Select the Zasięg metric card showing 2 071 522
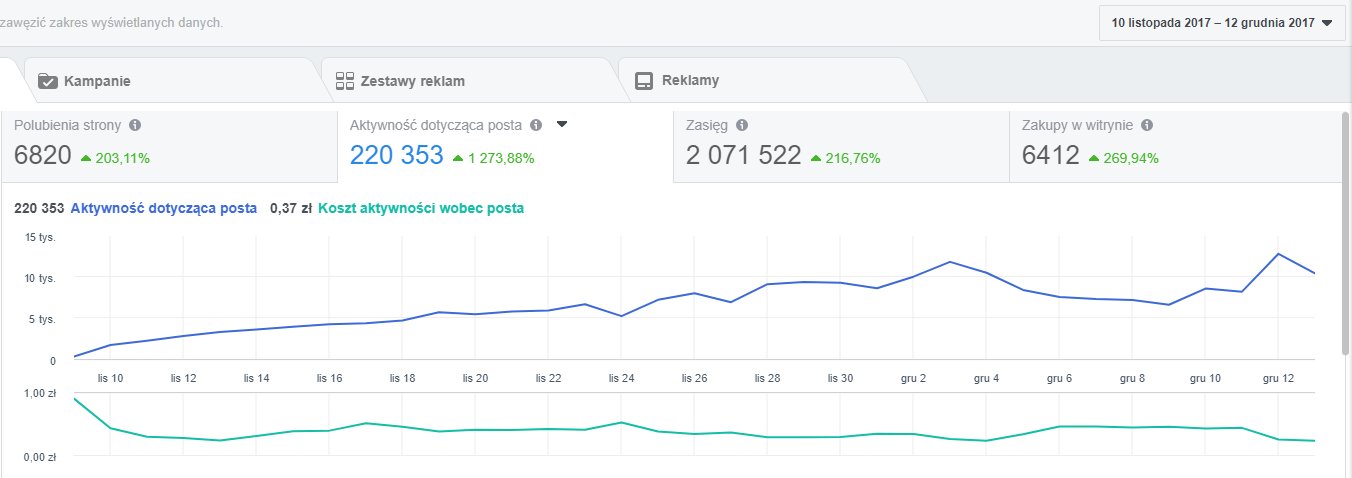Screen dimensions: 1352x478 (x=840, y=146)
